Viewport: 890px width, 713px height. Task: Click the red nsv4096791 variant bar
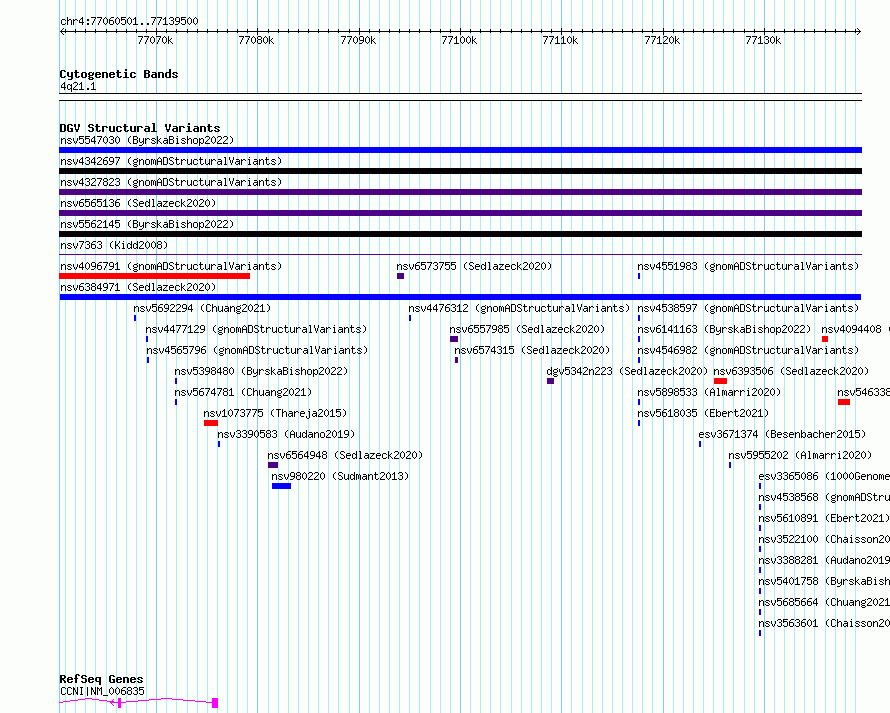click(x=154, y=276)
